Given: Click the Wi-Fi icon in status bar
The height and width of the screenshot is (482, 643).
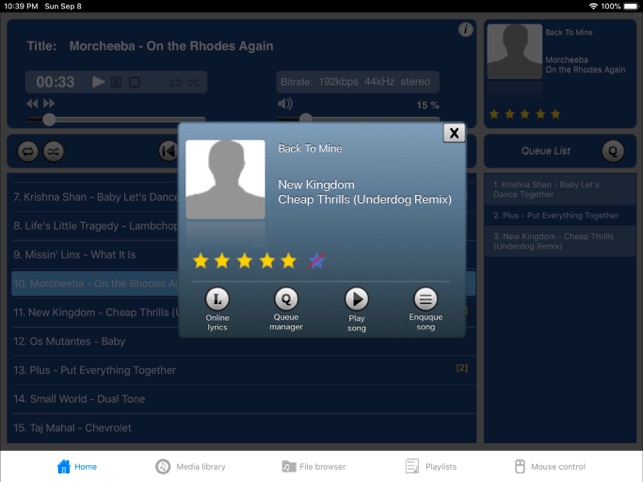Looking at the screenshot, I should pos(593,6).
